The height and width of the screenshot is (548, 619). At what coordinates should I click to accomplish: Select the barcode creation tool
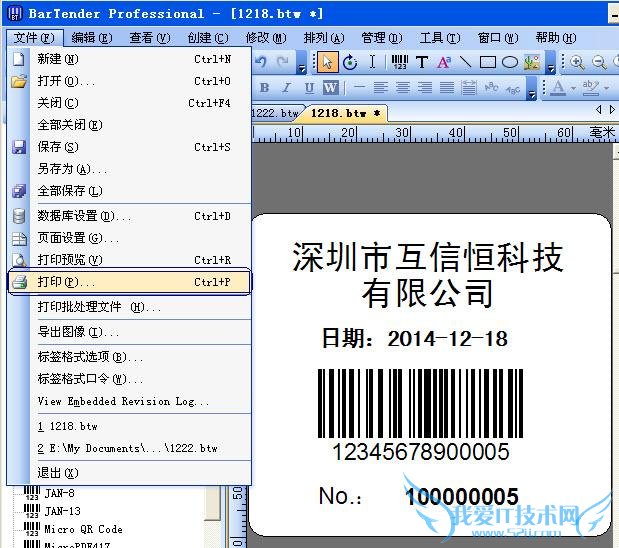(x=400, y=62)
